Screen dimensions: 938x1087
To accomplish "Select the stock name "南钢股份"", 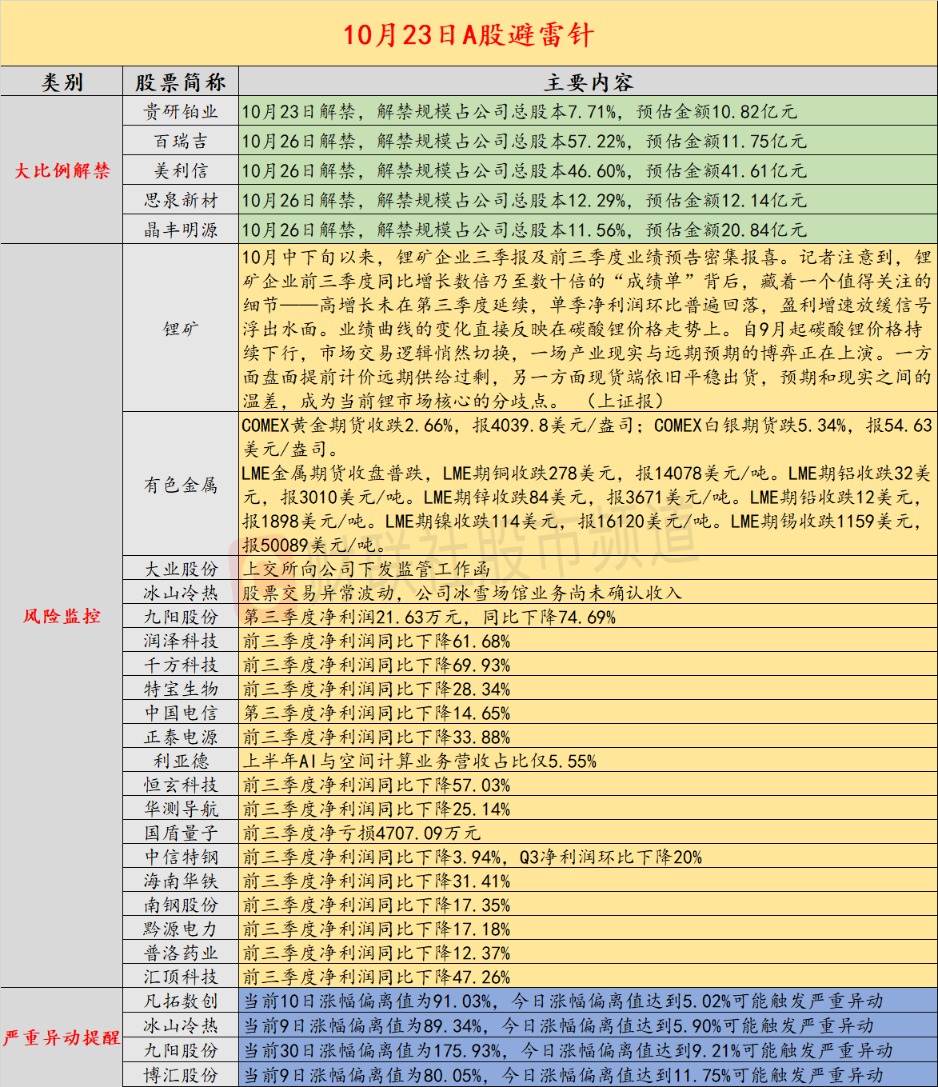I will (x=180, y=905).
